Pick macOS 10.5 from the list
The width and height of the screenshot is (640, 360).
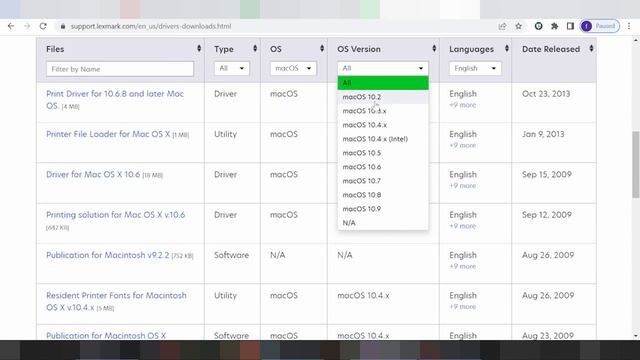(x=383, y=153)
